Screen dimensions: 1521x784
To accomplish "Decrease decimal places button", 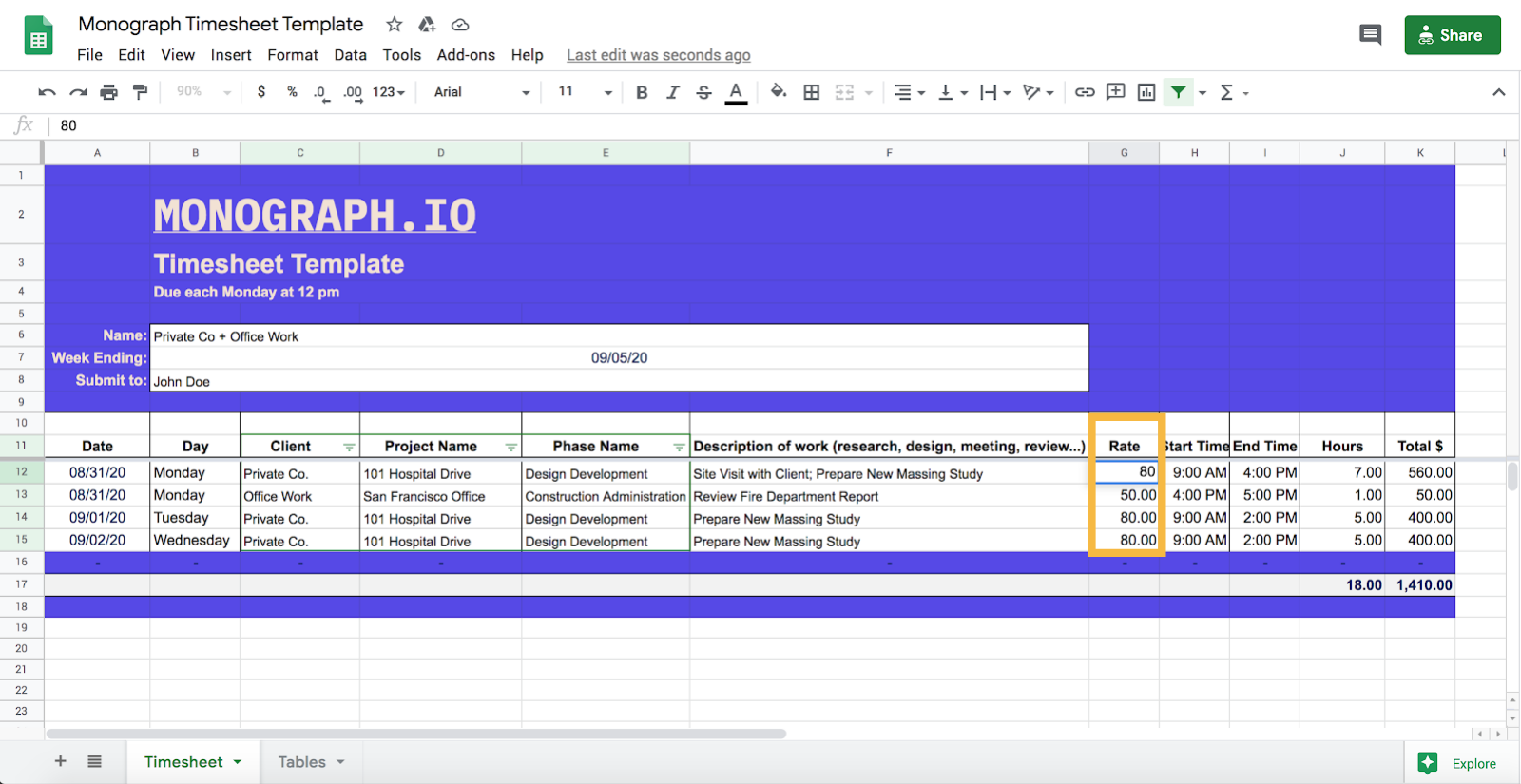I will coord(321,92).
